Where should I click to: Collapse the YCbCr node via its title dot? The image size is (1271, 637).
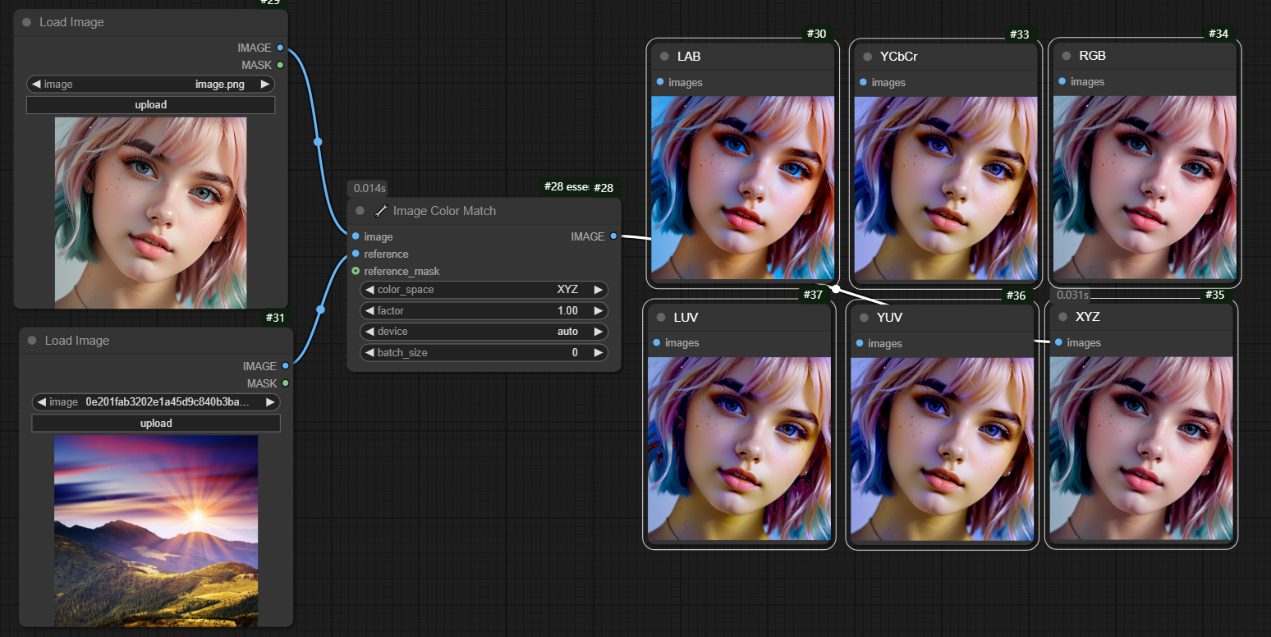865,56
